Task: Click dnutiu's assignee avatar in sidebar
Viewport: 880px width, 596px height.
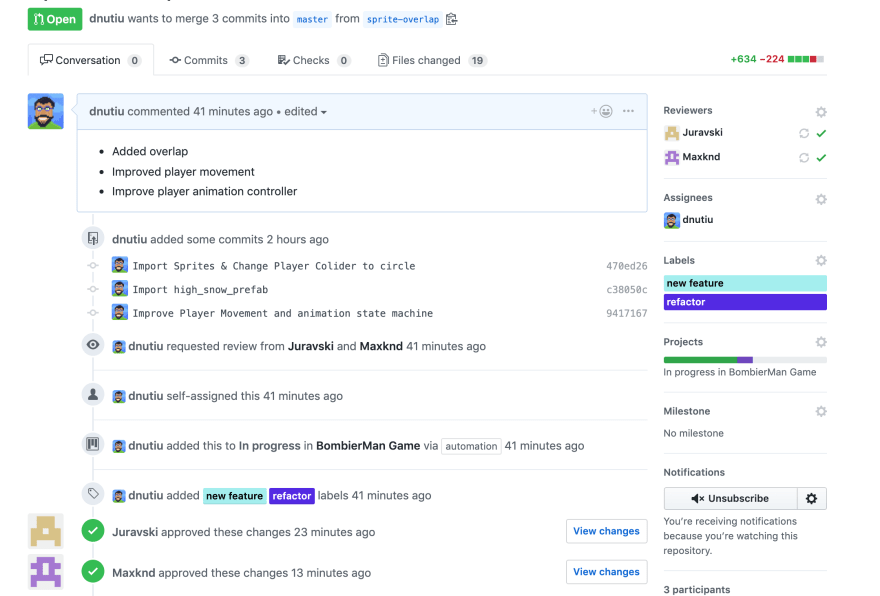Action: tap(671, 220)
